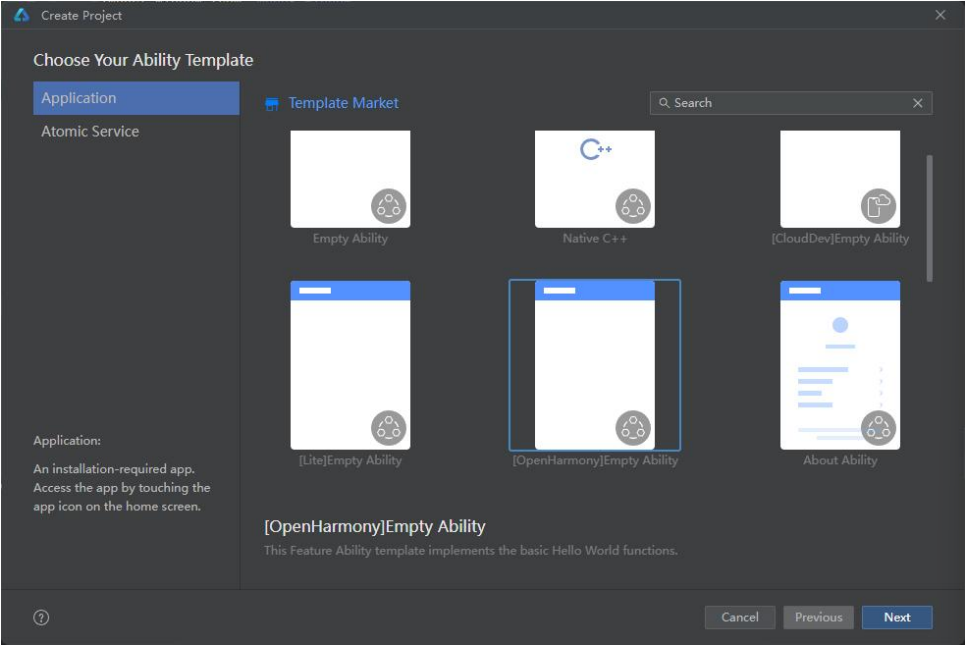The image size is (965, 645).
Task: Choose the [OpenHarmony]Empty Ability template thumbnail
Action: pos(595,365)
